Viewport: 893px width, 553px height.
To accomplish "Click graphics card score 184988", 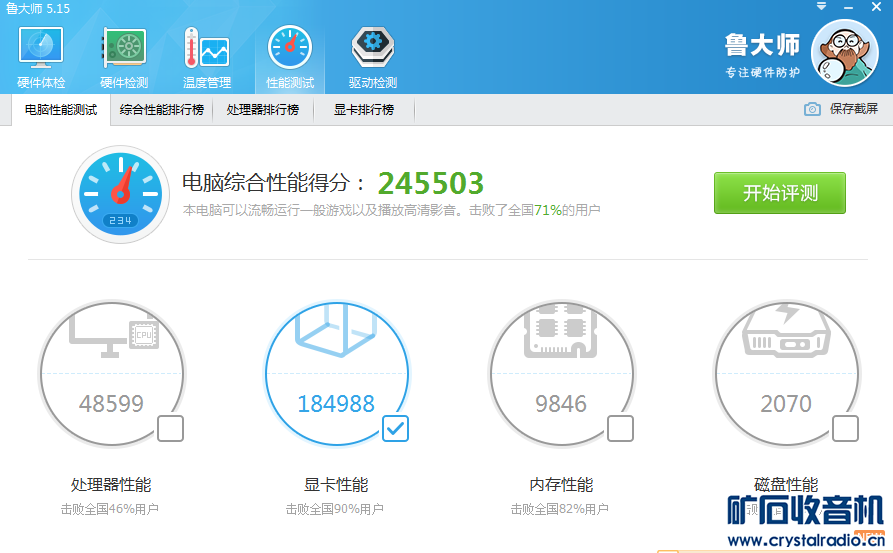I will coord(336,404).
